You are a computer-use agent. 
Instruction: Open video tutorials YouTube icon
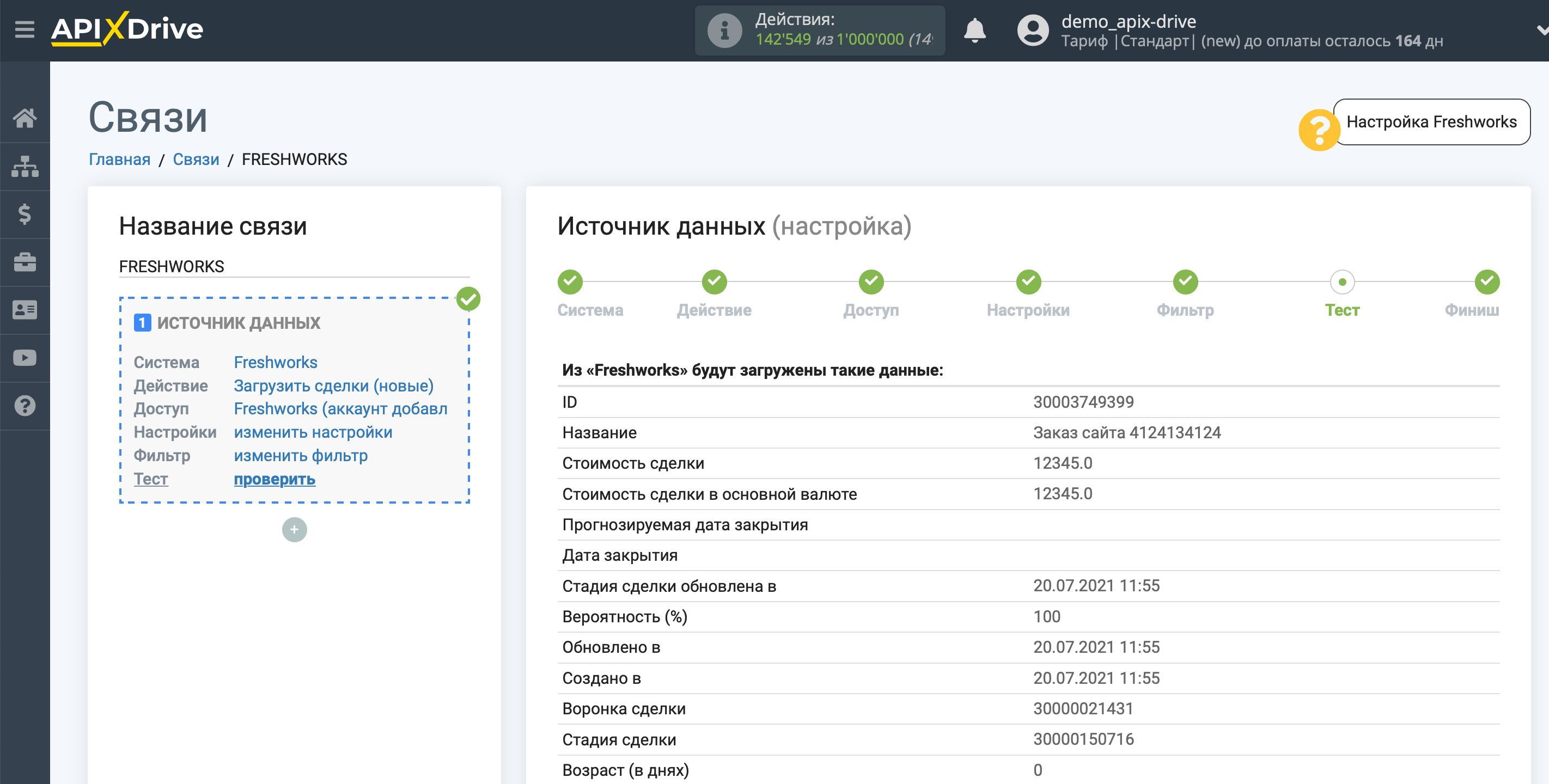click(25, 358)
